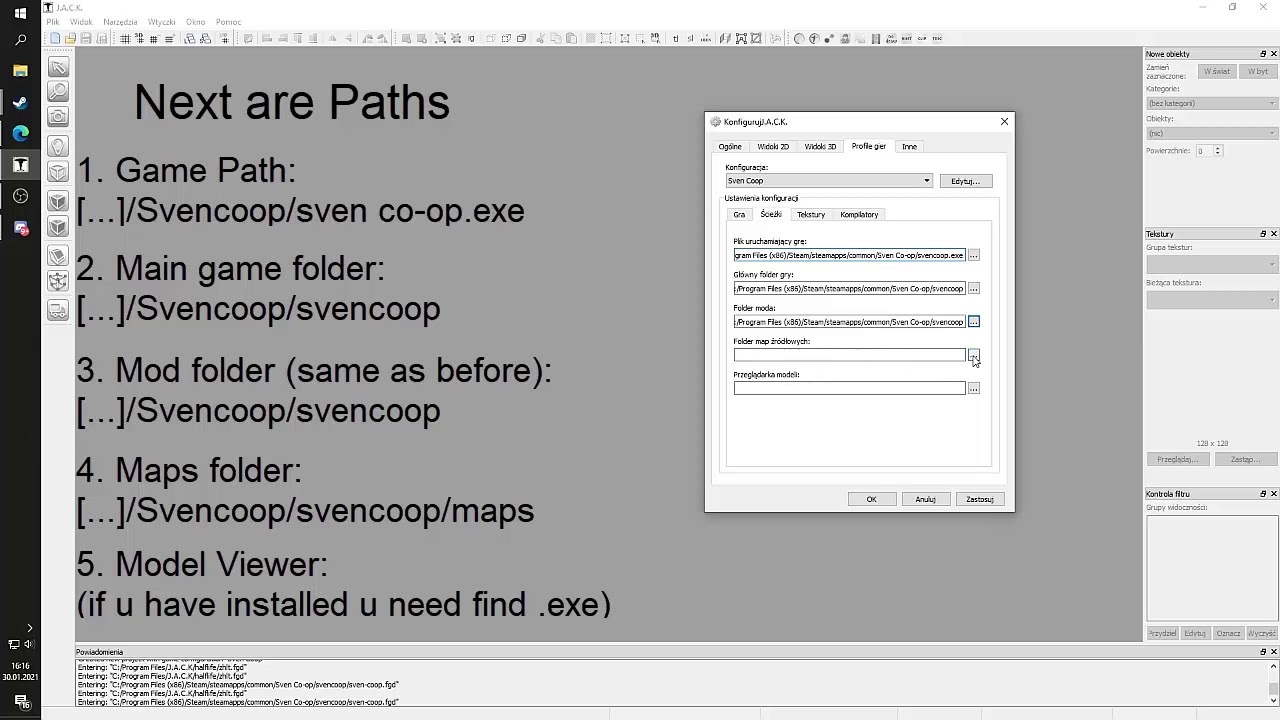
Task: Click the CLIP toolbar icon
Action: point(921,39)
